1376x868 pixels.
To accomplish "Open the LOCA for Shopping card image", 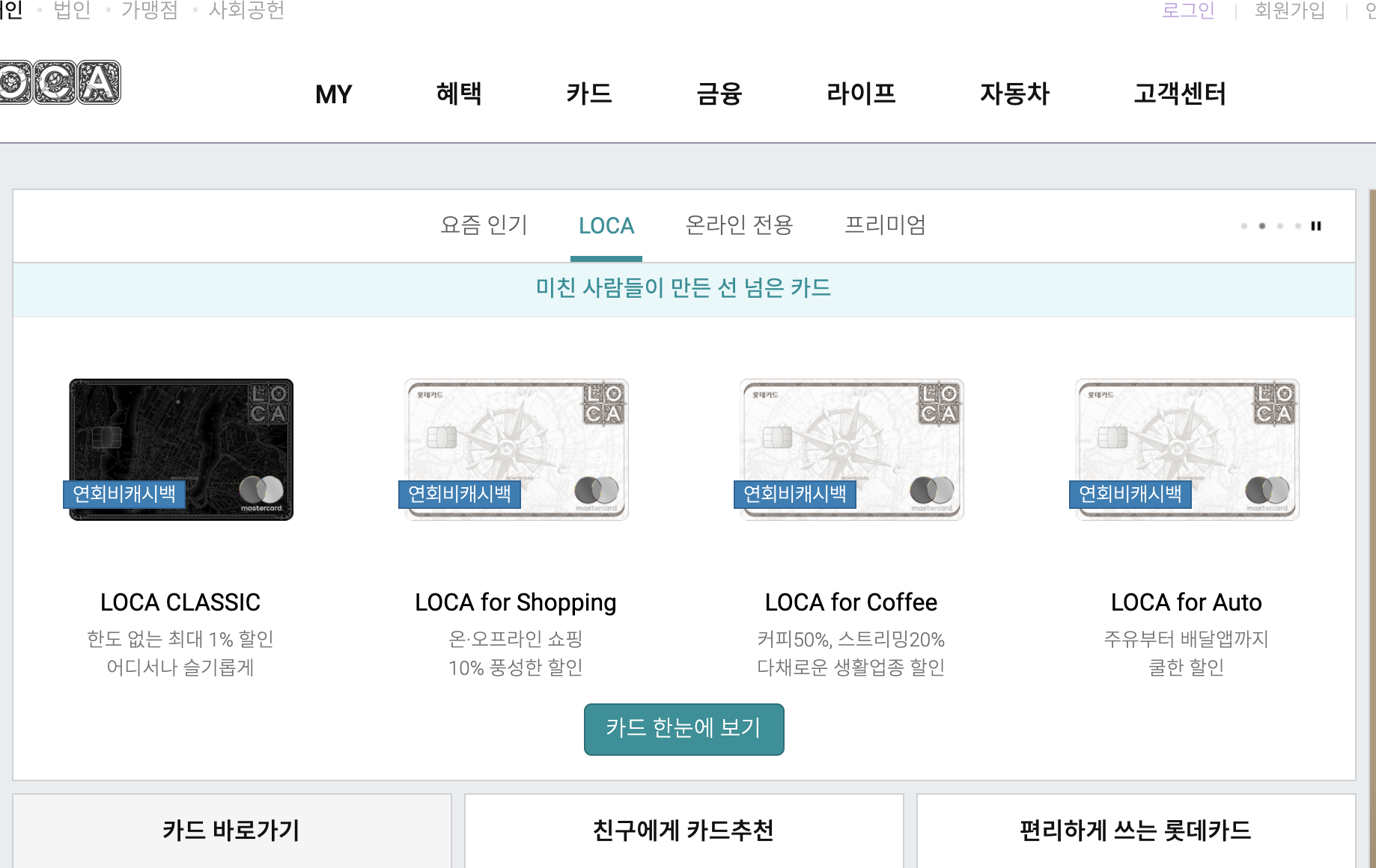I will coord(517,449).
